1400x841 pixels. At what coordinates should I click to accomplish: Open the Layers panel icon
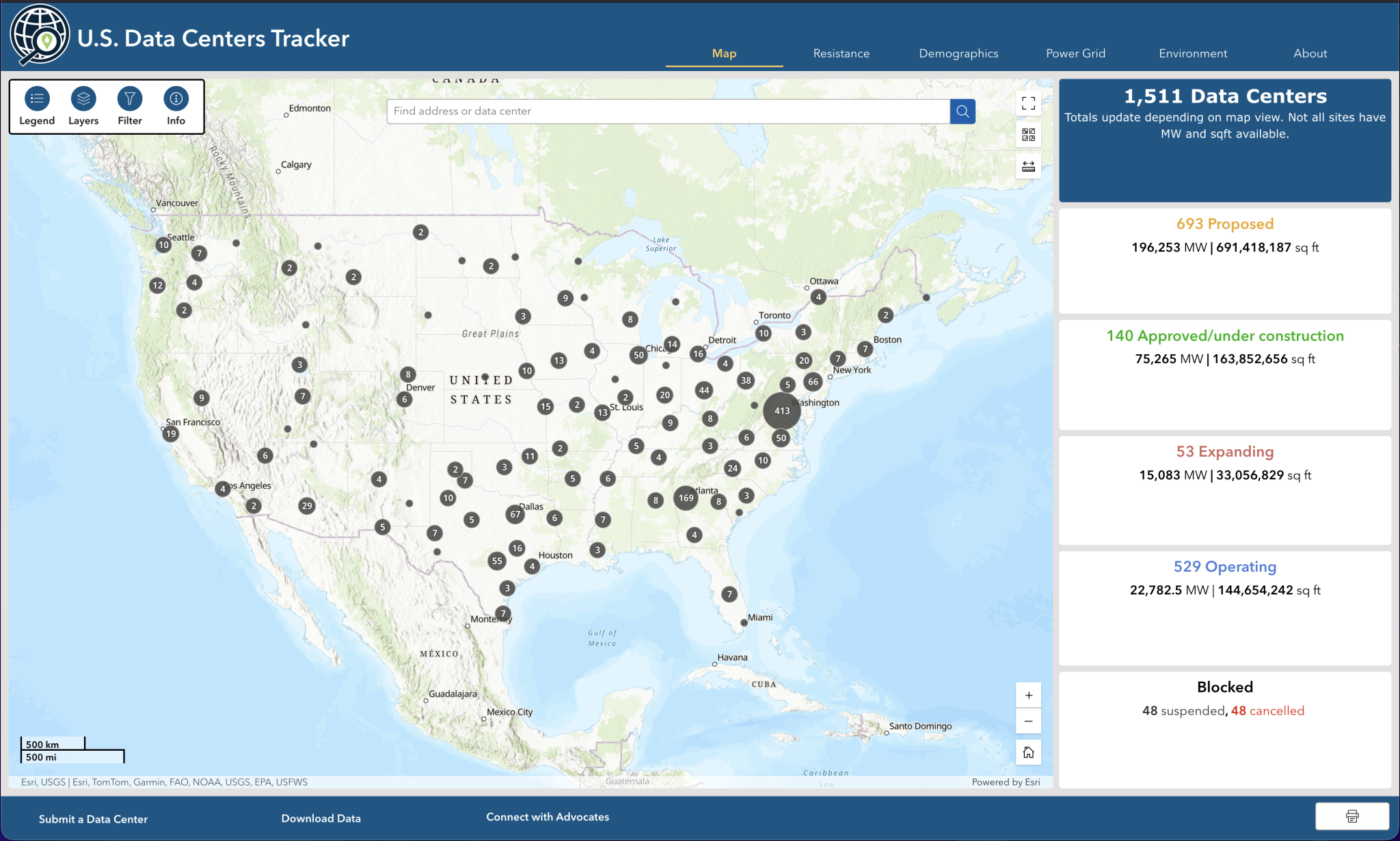pyautogui.click(x=83, y=99)
